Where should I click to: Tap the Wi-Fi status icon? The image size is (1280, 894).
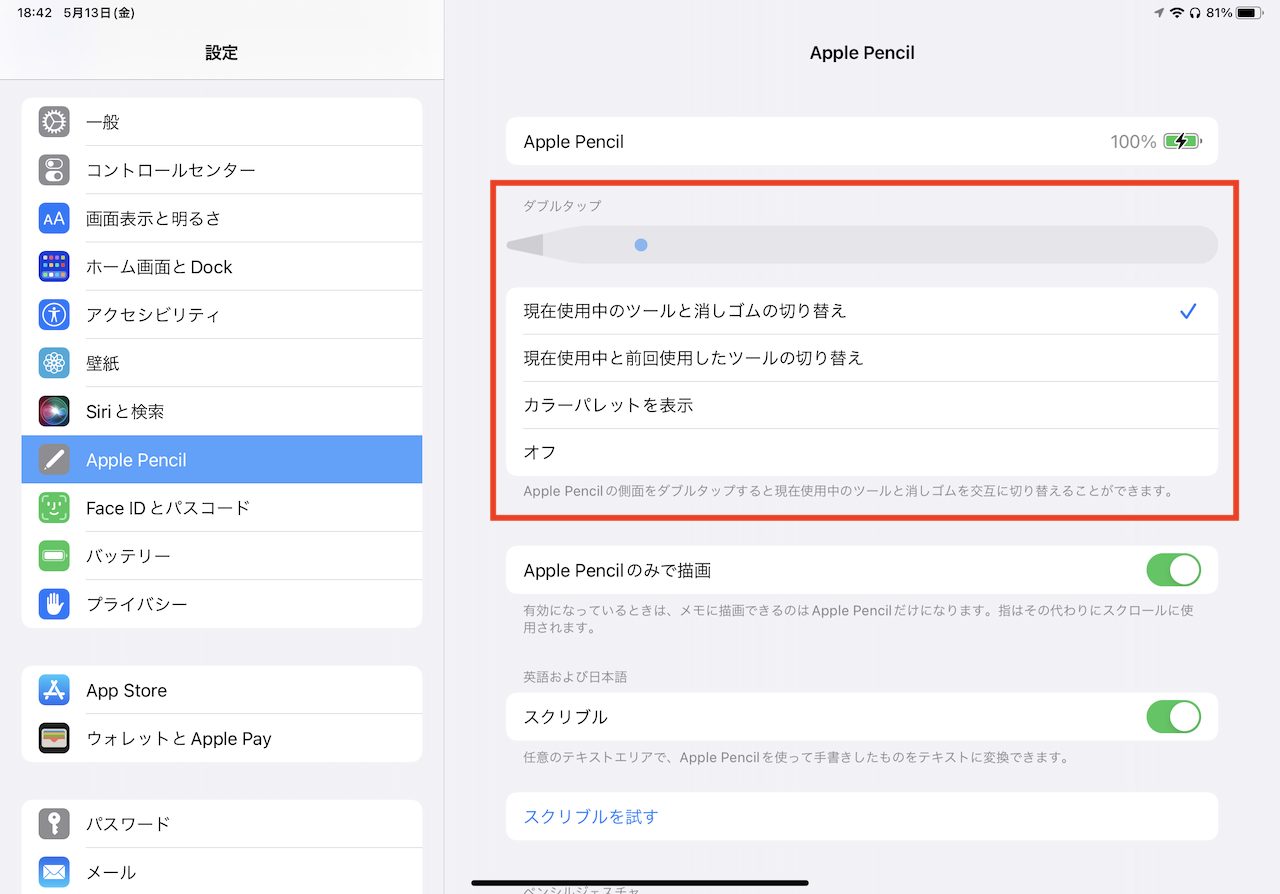[1177, 13]
